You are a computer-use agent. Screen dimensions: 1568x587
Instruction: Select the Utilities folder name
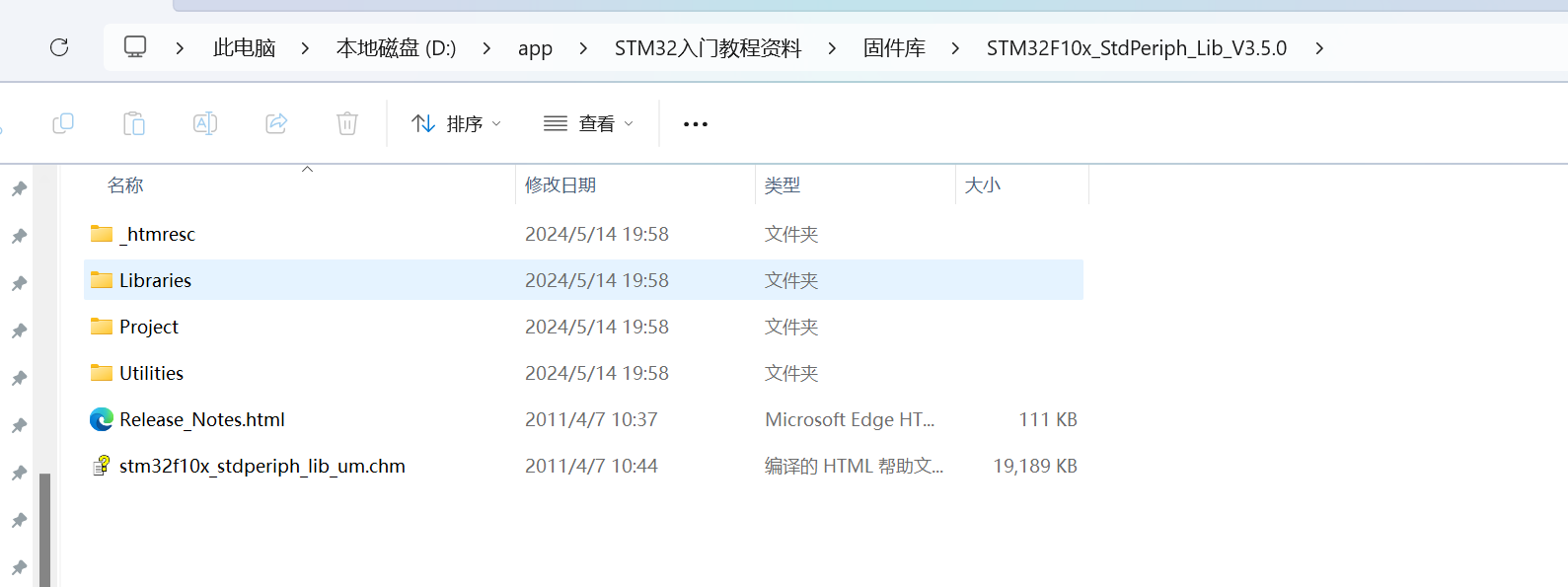[x=152, y=373]
